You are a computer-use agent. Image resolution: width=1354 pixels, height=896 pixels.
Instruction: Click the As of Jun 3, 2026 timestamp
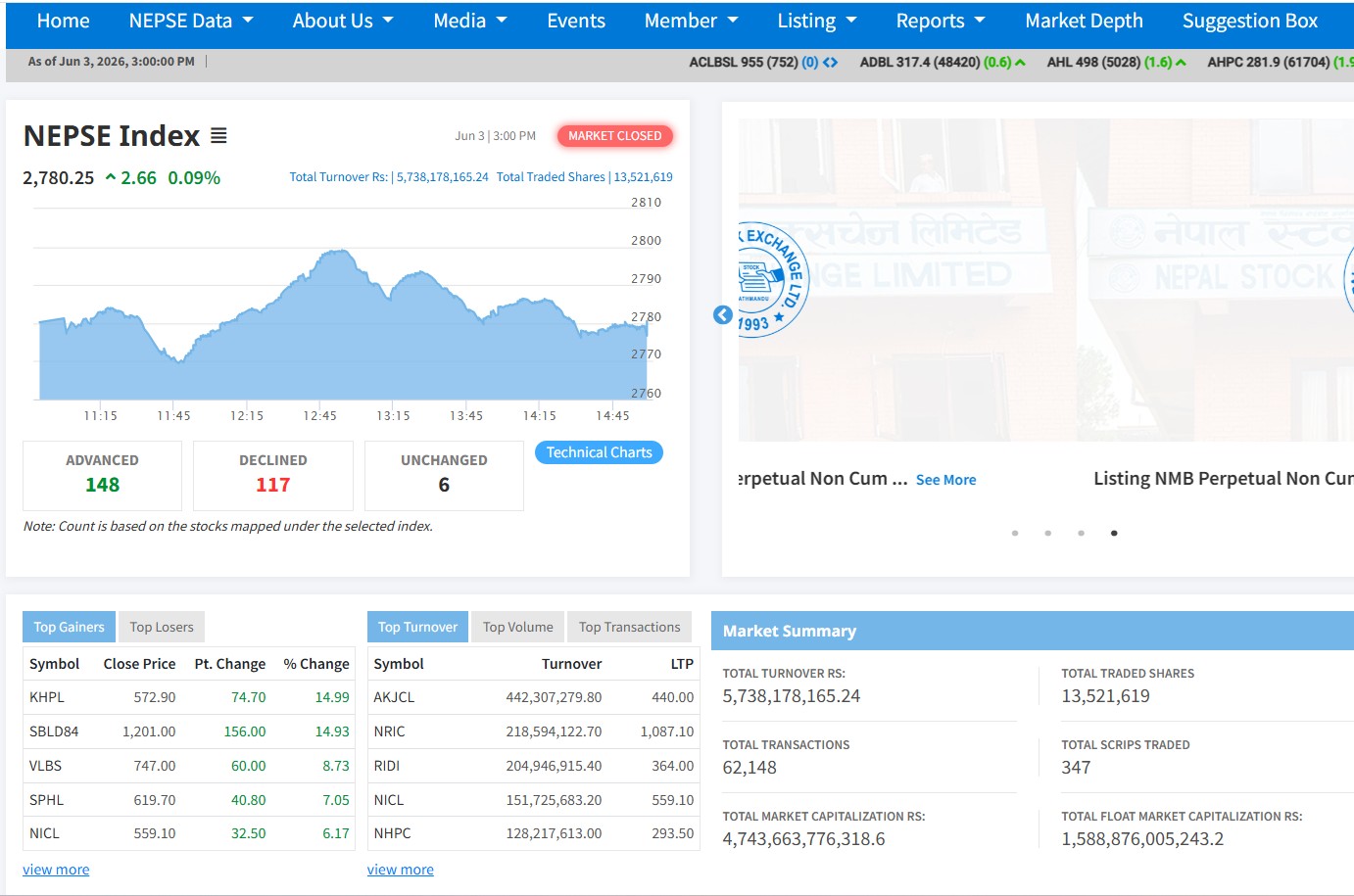click(x=111, y=62)
